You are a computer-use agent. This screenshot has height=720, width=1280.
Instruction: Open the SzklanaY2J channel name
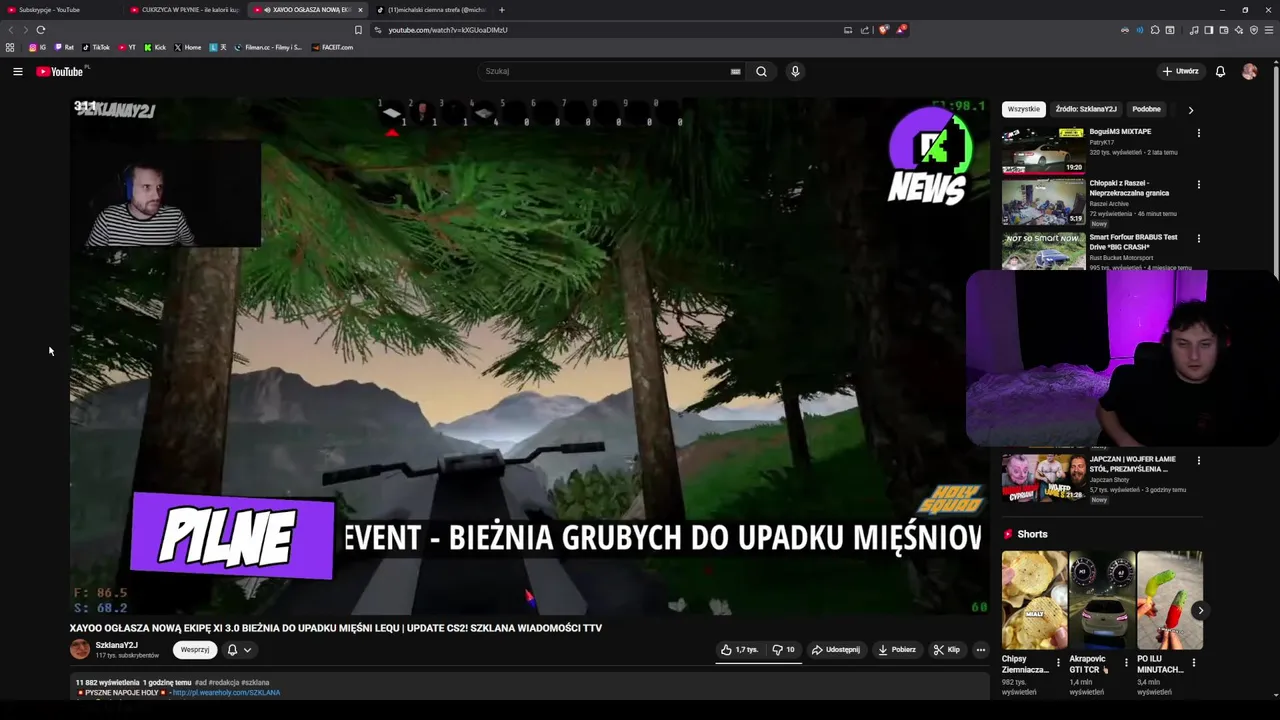point(116,645)
